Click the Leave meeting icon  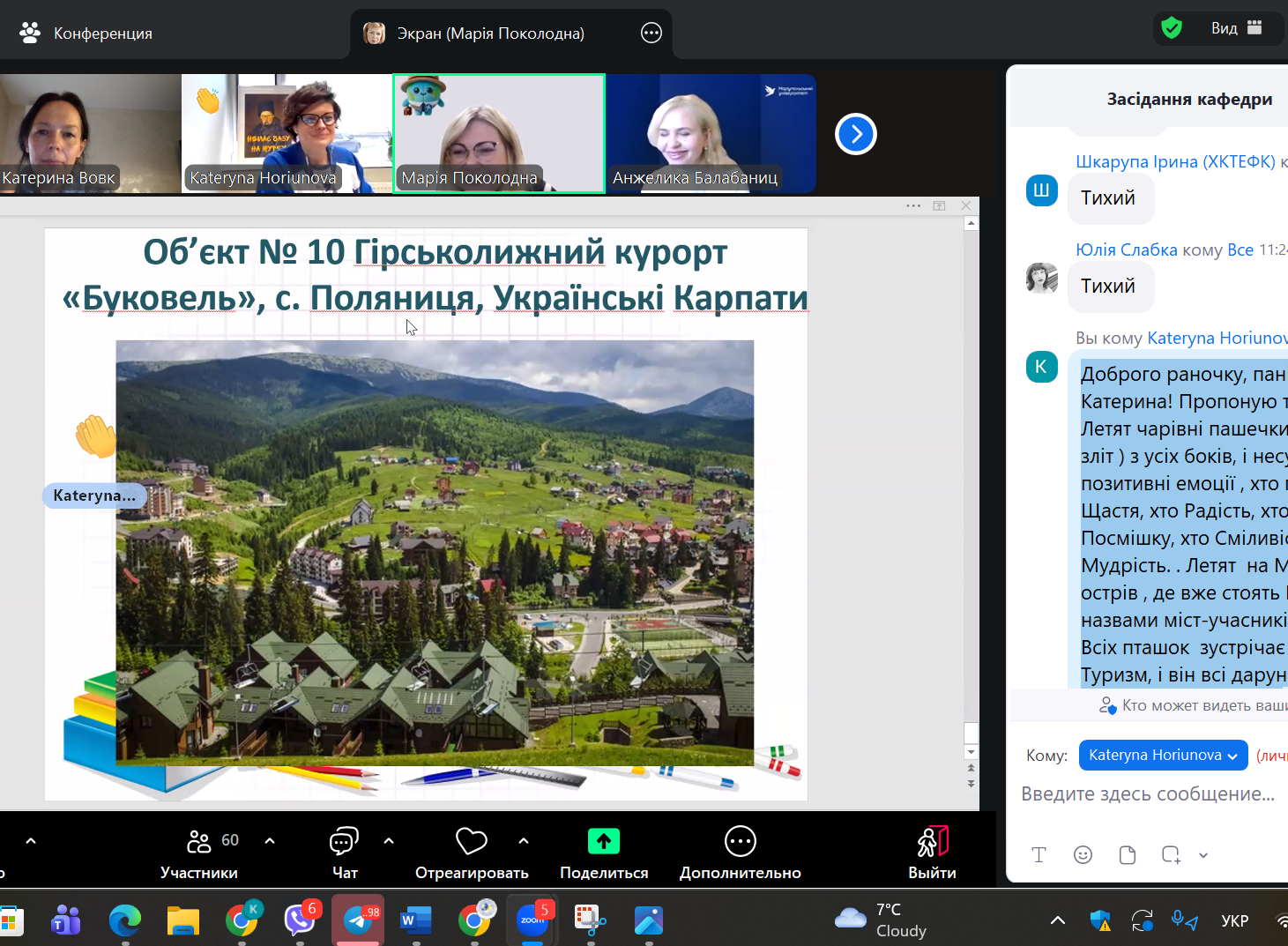932,842
